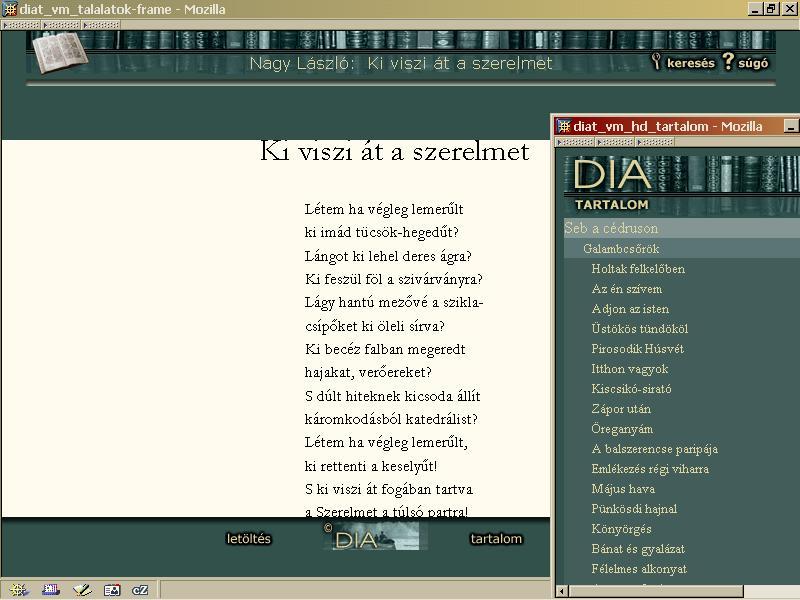This screenshot has height=600, width=800.
Task: Open poem 'Itthon vagyok'
Action: (630, 368)
